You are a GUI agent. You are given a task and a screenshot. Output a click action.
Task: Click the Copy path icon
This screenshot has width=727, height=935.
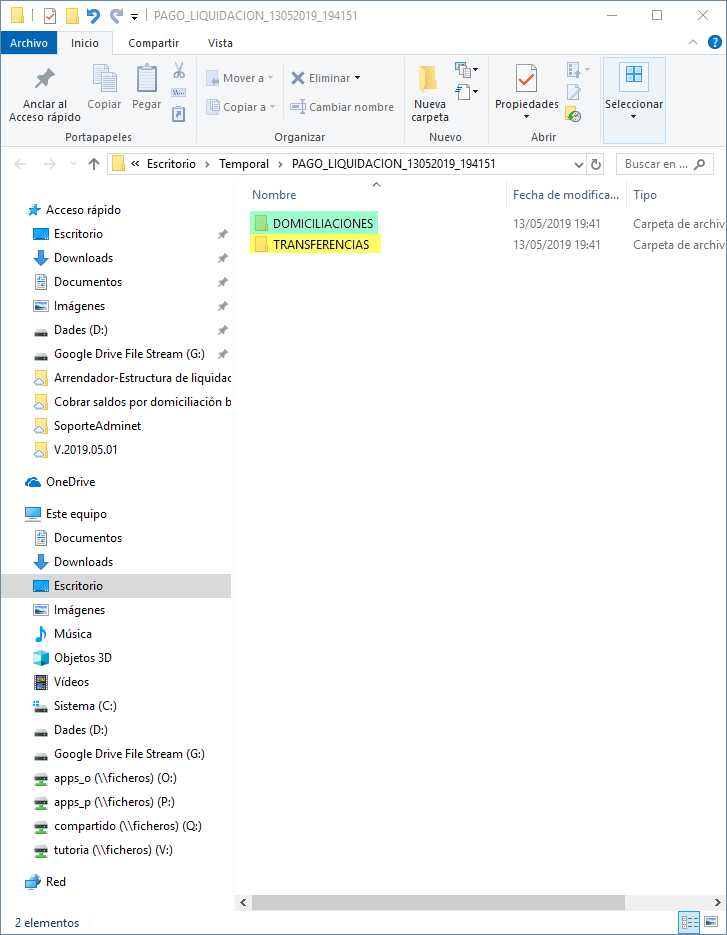coord(178,92)
